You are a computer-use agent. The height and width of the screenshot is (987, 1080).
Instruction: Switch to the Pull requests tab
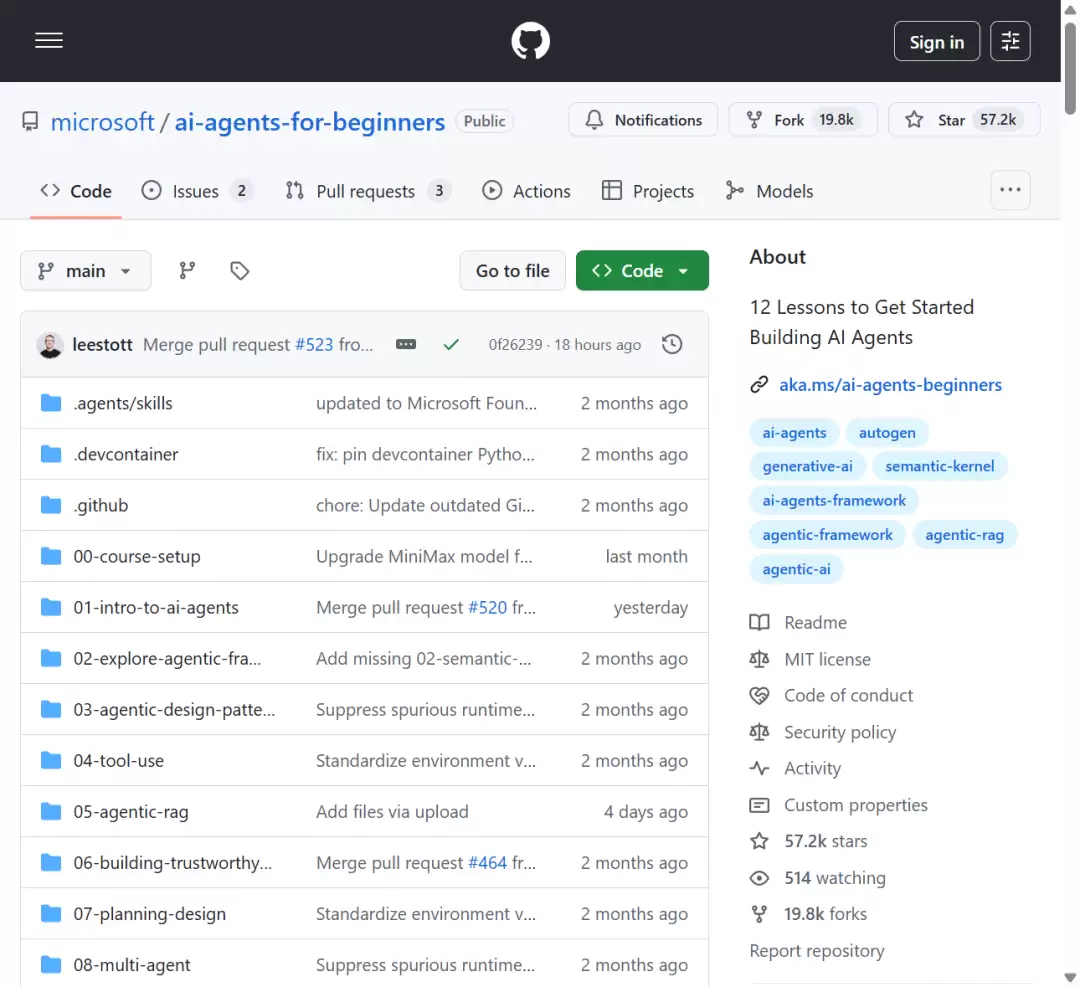click(367, 191)
